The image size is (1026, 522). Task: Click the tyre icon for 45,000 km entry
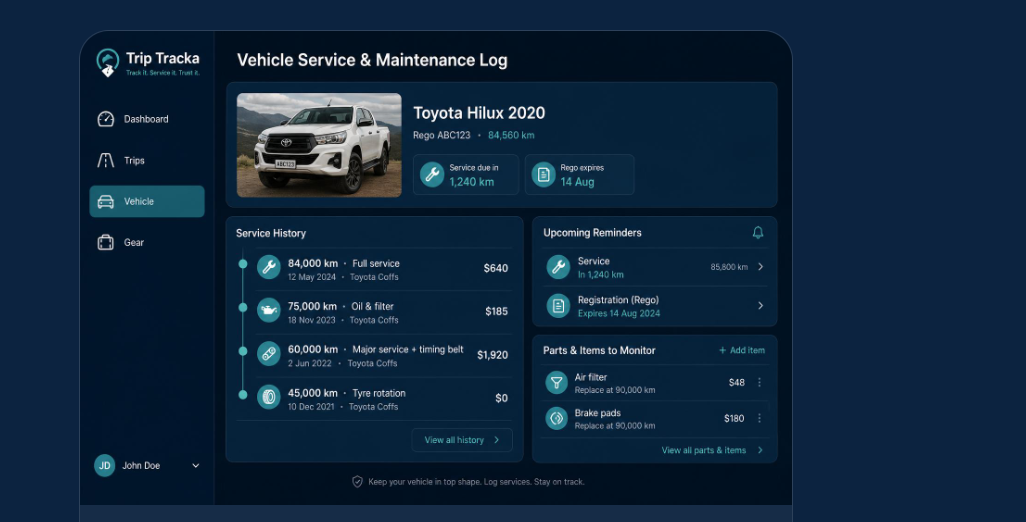point(268,396)
